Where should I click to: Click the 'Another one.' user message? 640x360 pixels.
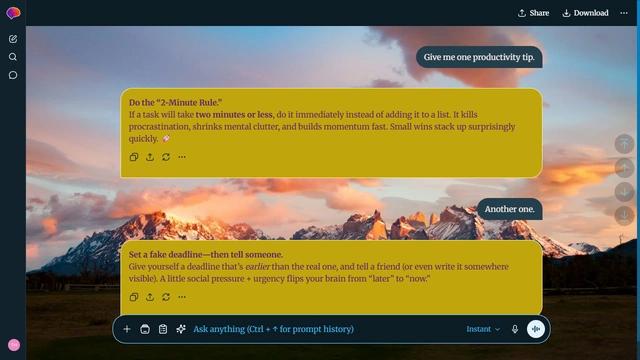510,209
